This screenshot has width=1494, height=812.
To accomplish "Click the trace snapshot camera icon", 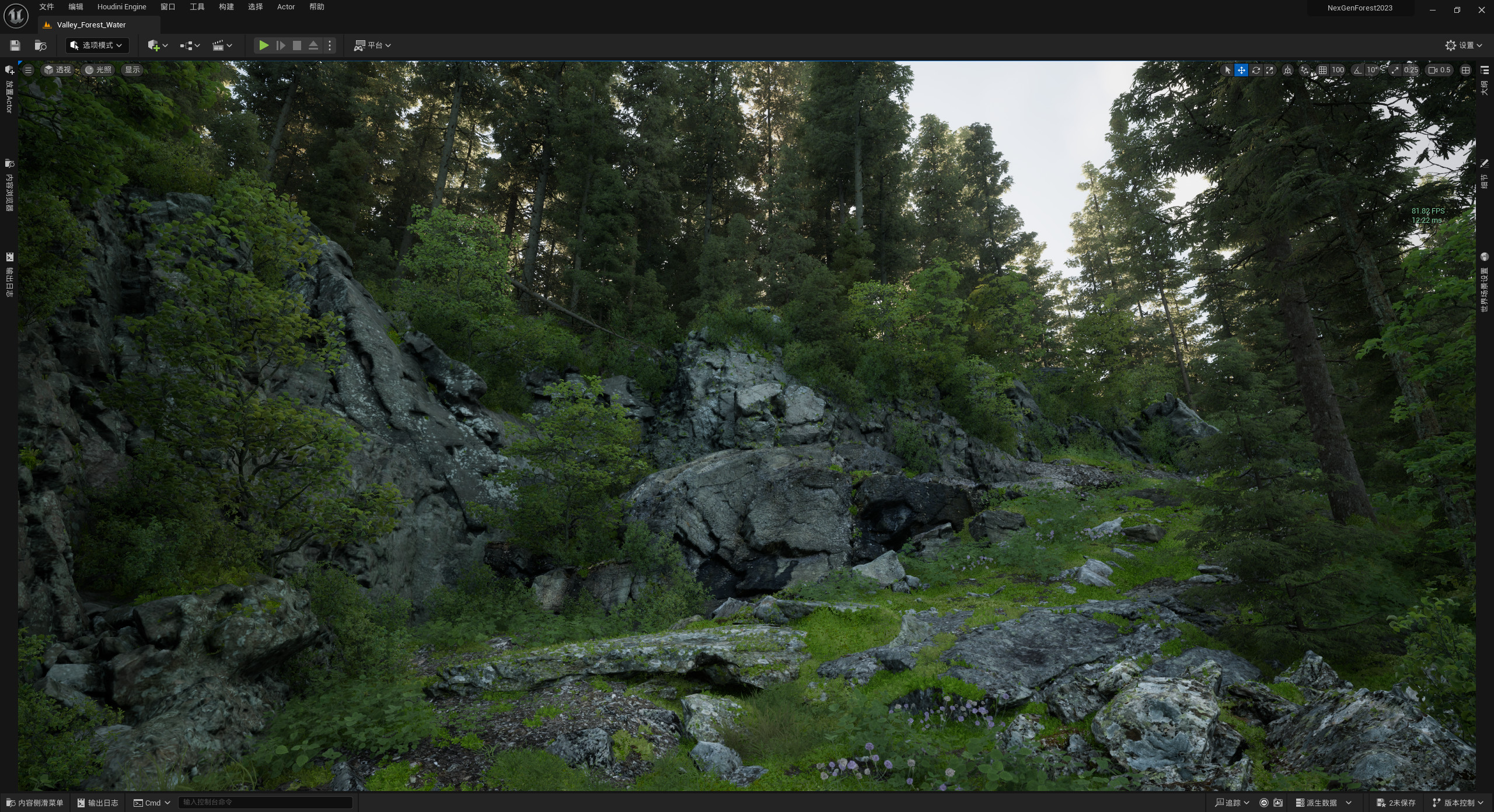I will (1278, 803).
